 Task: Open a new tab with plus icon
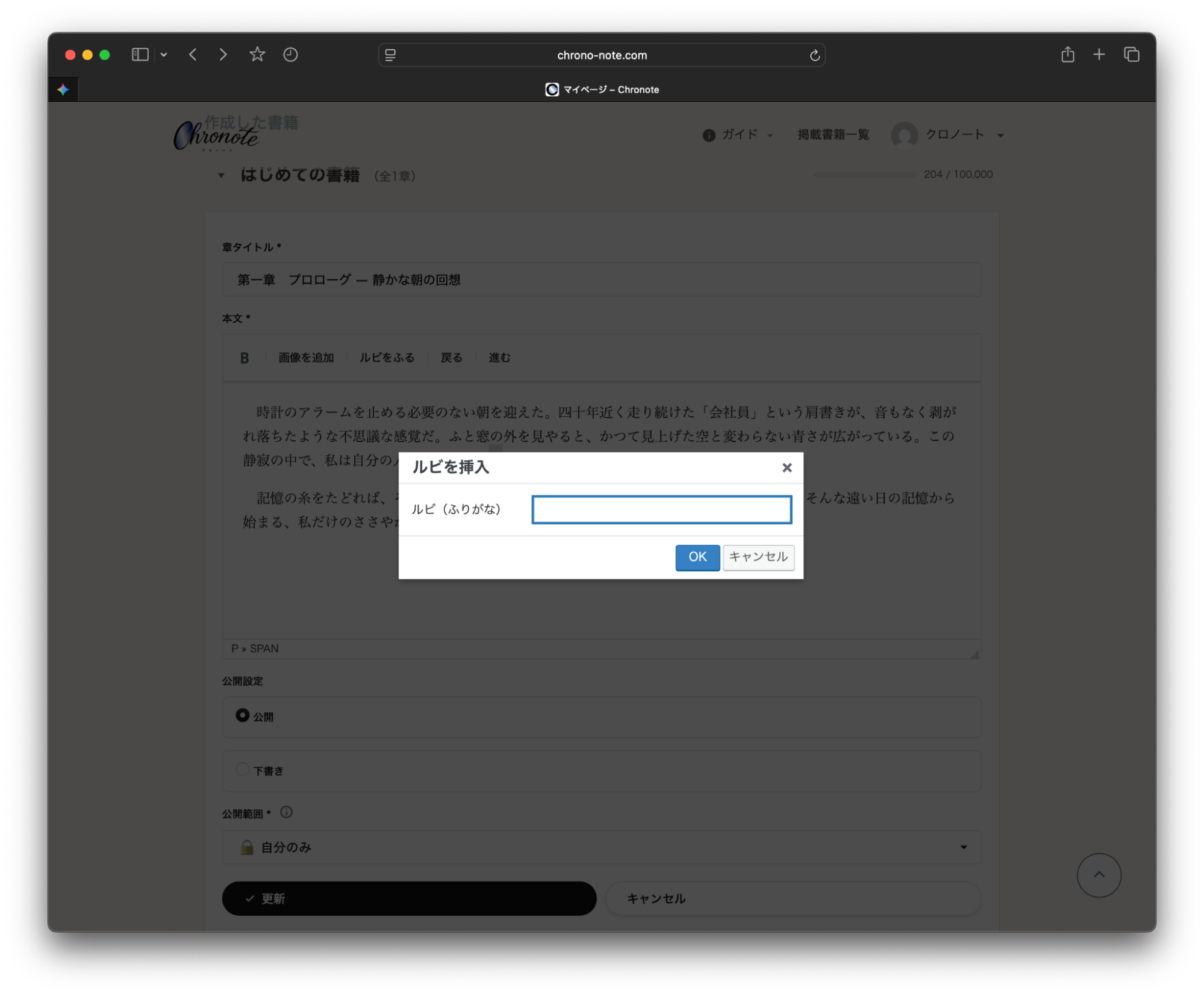click(1099, 55)
